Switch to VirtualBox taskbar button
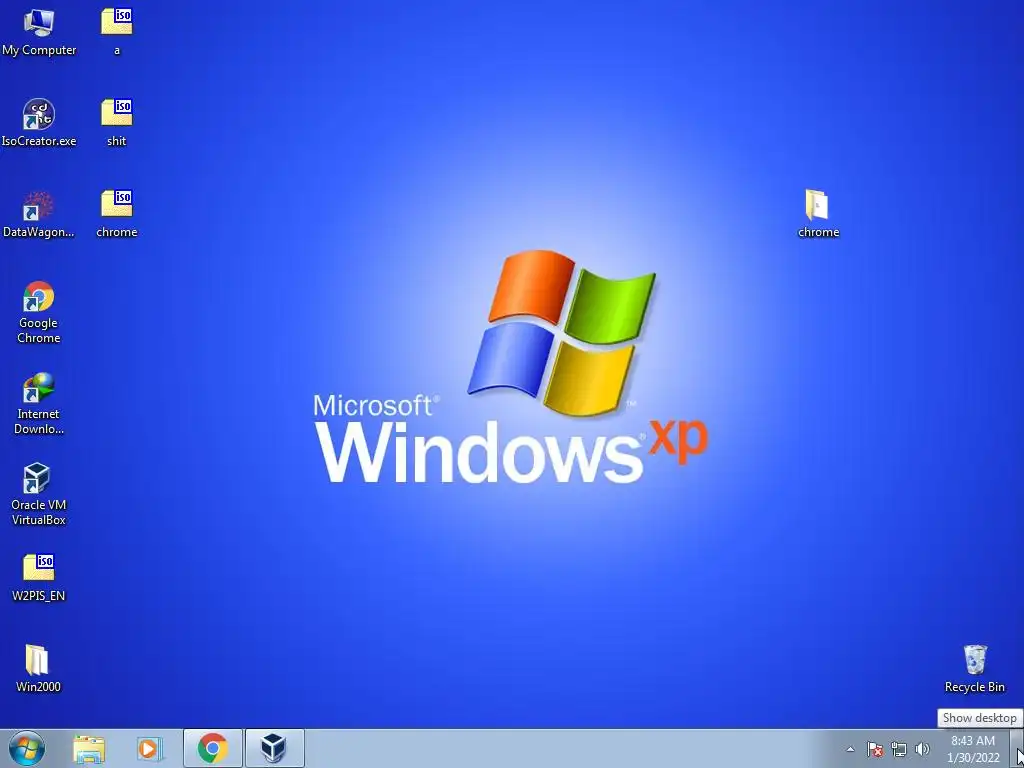The image size is (1024, 768). (274, 748)
